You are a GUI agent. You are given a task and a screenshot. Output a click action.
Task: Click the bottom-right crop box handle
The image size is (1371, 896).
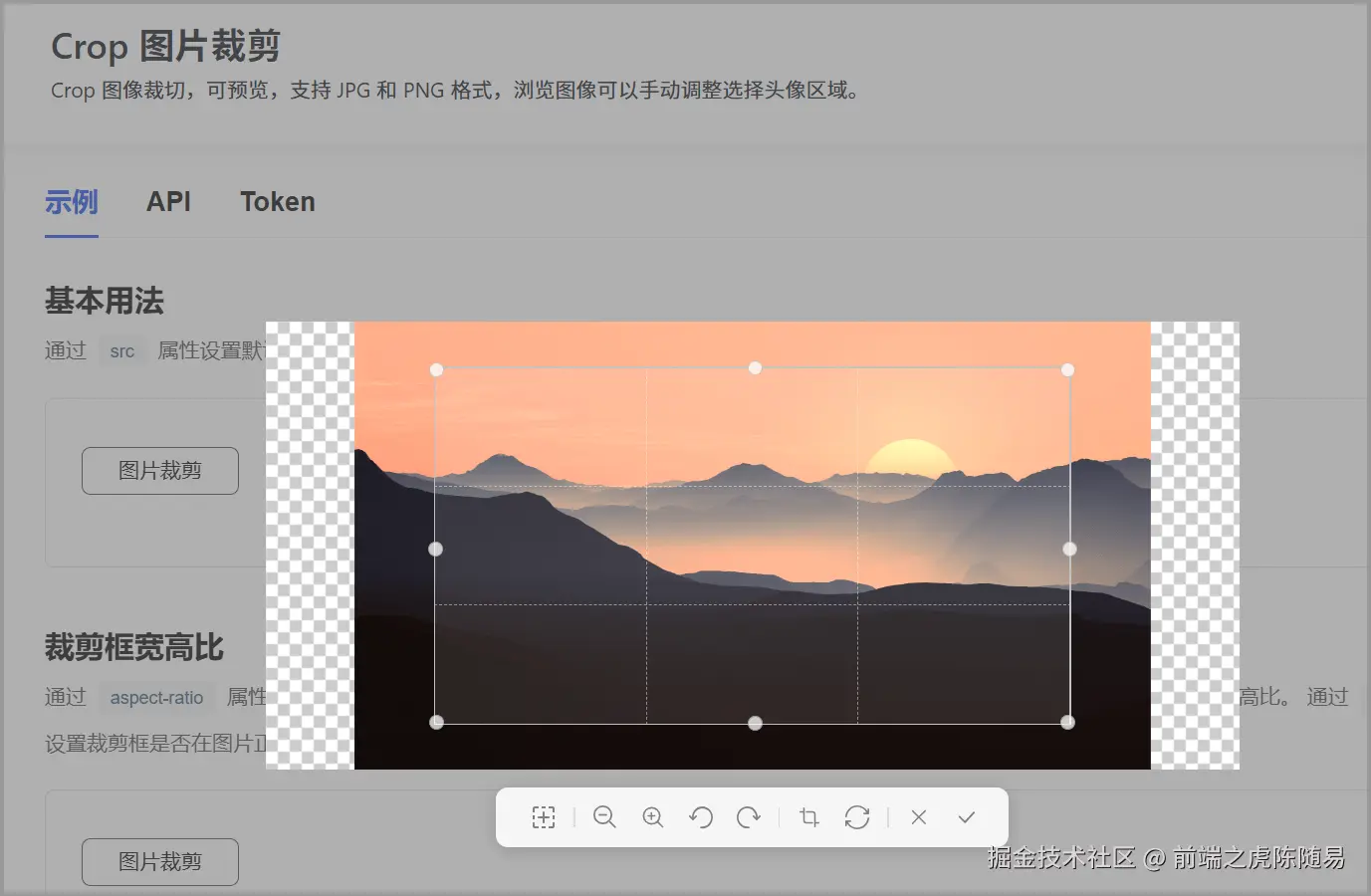(1068, 723)
